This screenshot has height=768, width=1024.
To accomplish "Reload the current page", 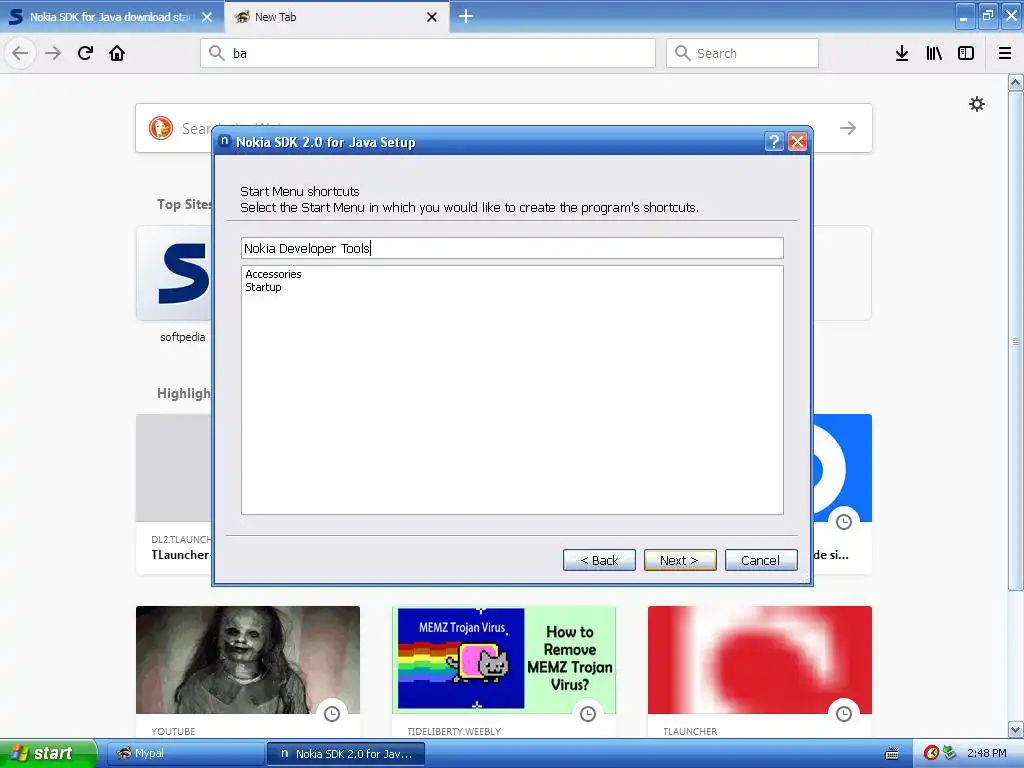I will coord(85,53).
